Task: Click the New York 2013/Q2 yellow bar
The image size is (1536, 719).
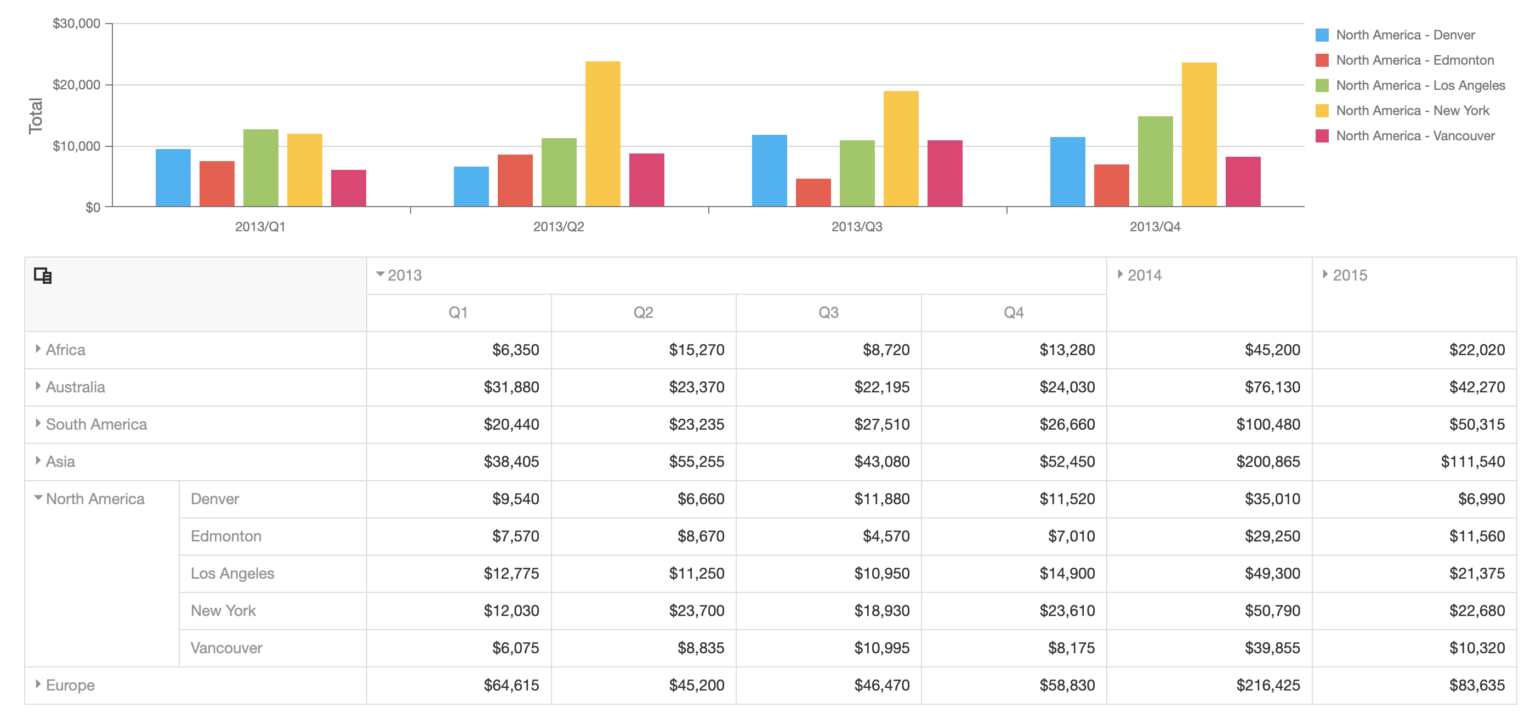Action: click(x=603, y=134)
